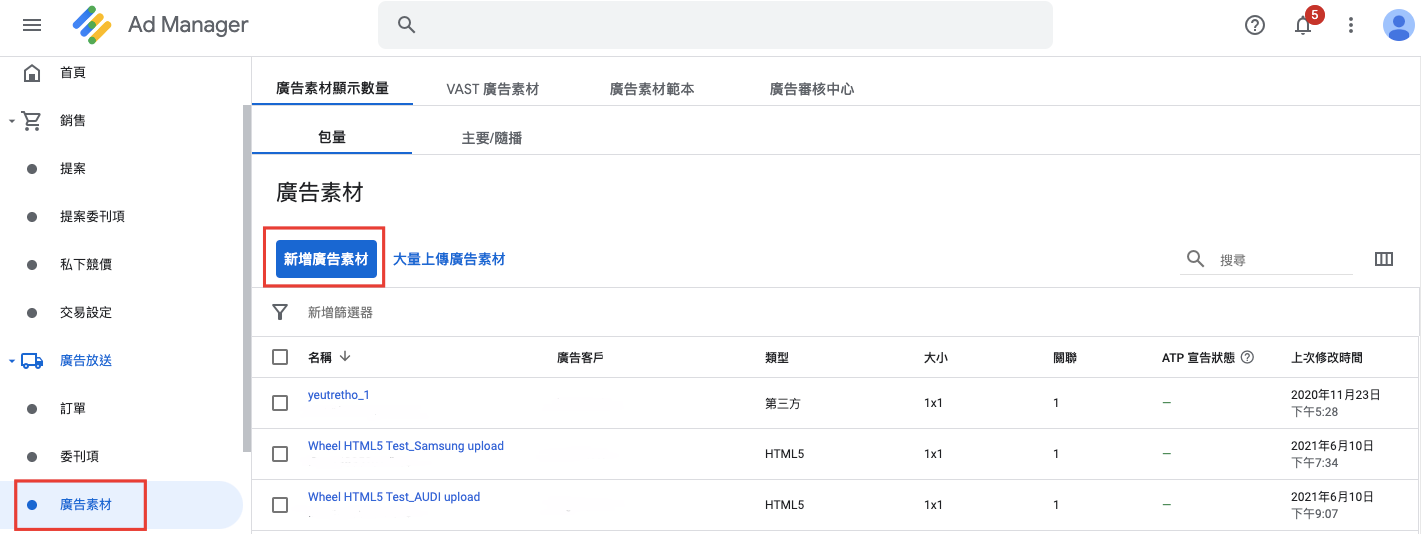Open the hamburger main menu
Viewport: 1421px width, 534px height.
[x=32, y=25]
